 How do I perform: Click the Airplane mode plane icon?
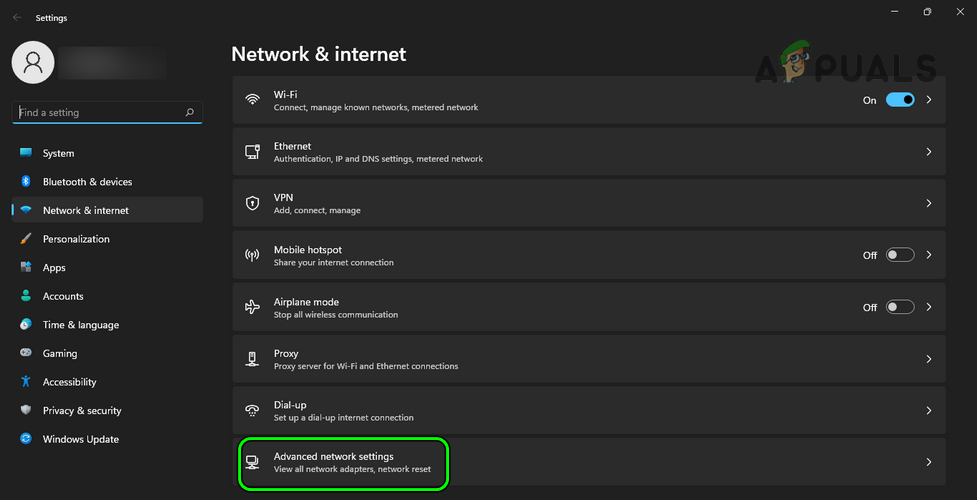[253, 307]
